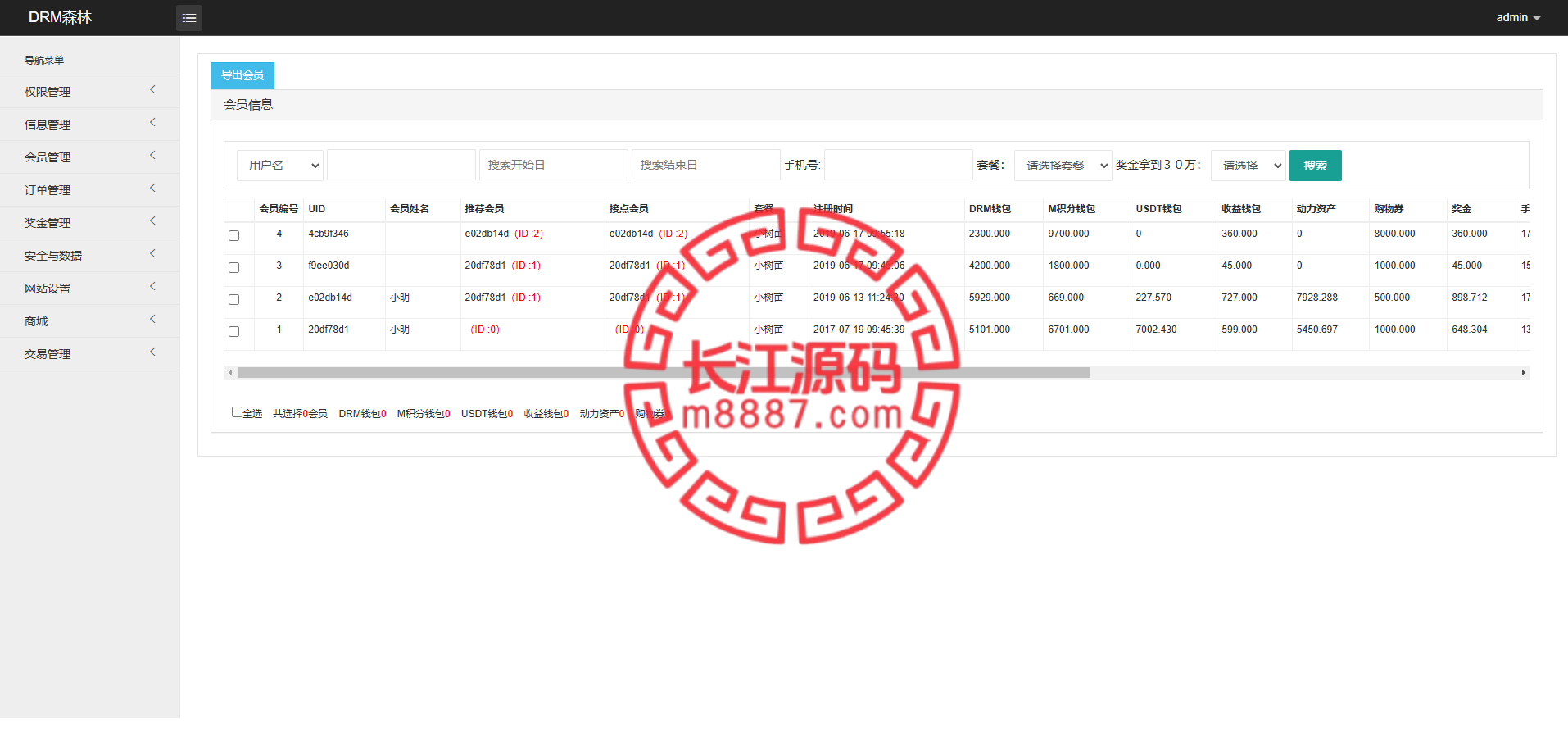Open the admin user dropdown
1568x750 pixels.
[x=1518, y=17]
